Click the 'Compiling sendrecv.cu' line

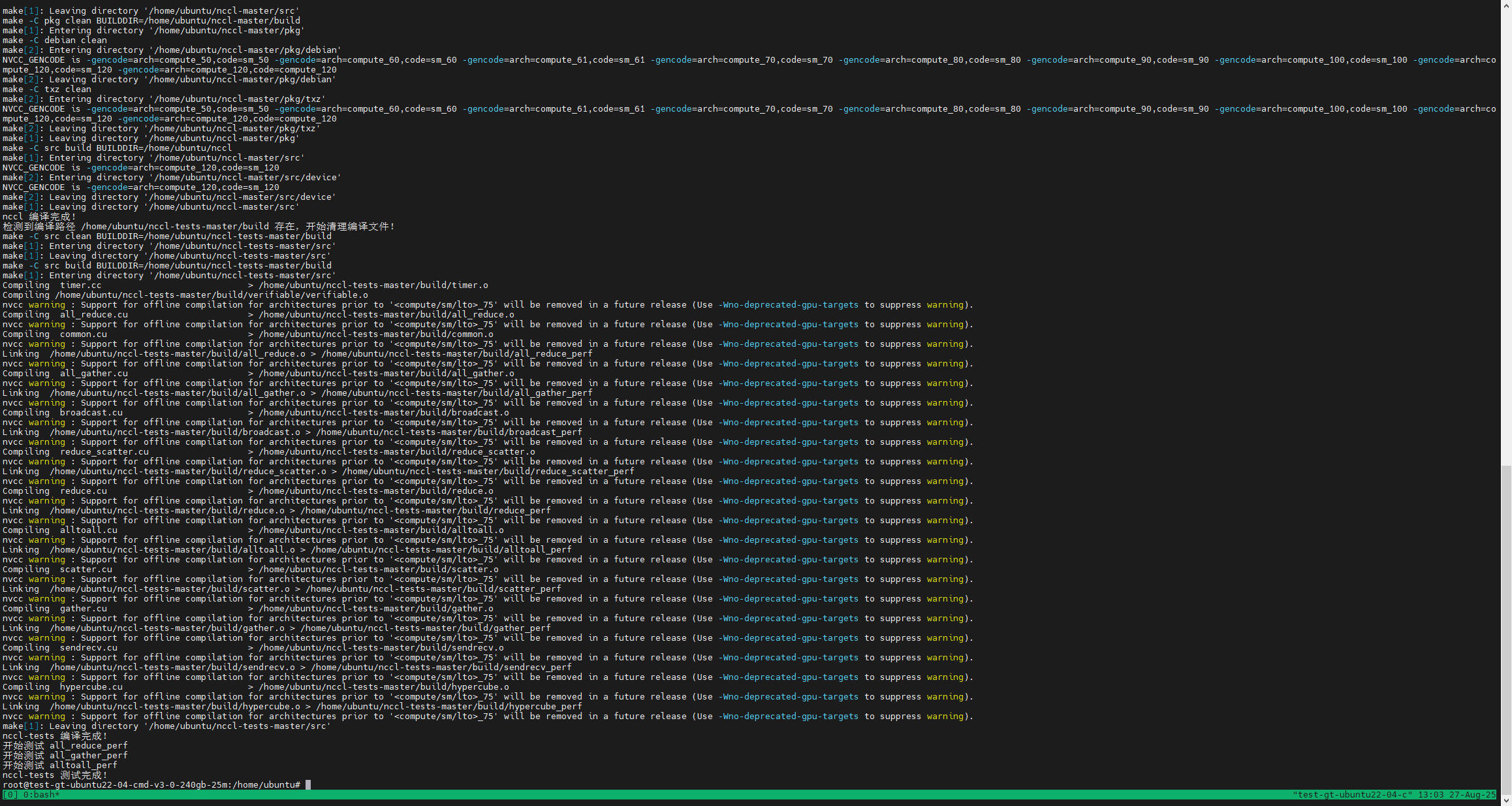[253, 648]
